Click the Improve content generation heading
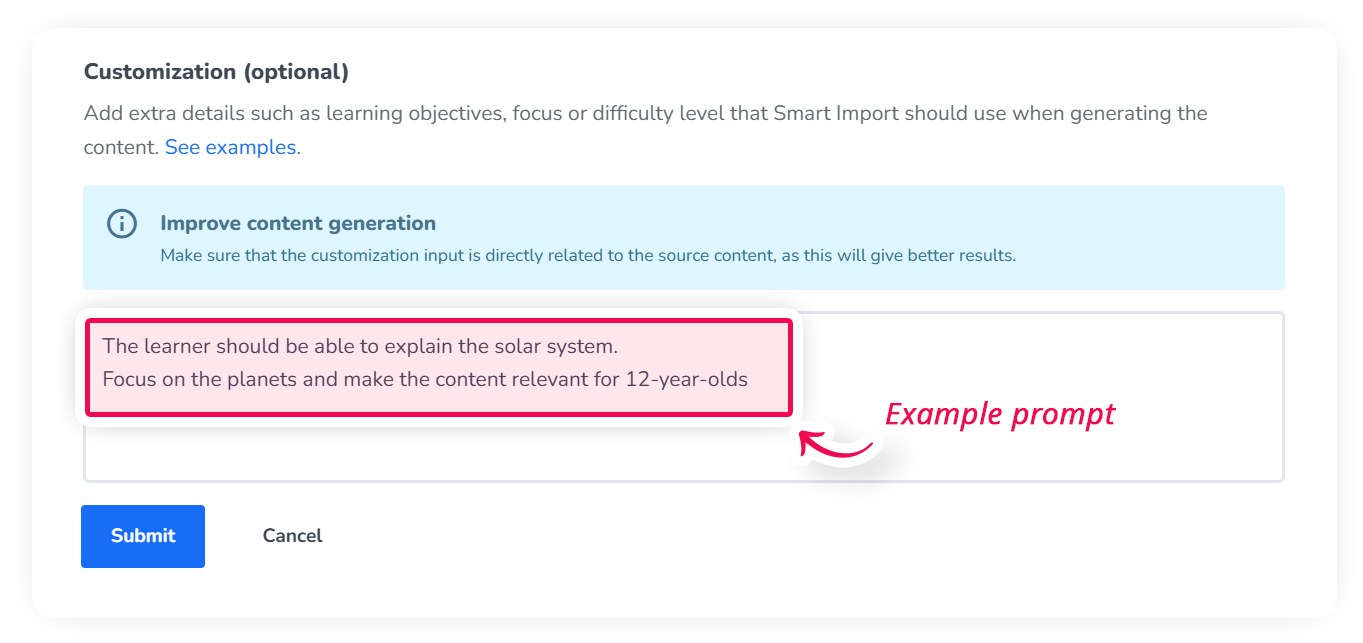The width and height of the screenshot is (1363, 643). pyautogui.click(x=298, y=223)
